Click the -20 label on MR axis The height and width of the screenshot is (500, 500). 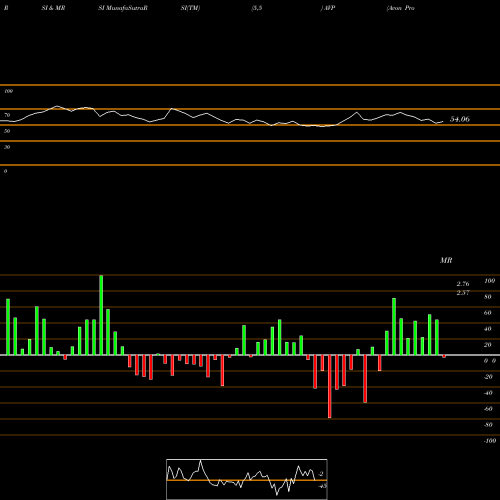pyautogui.click(x=488, y=377)
